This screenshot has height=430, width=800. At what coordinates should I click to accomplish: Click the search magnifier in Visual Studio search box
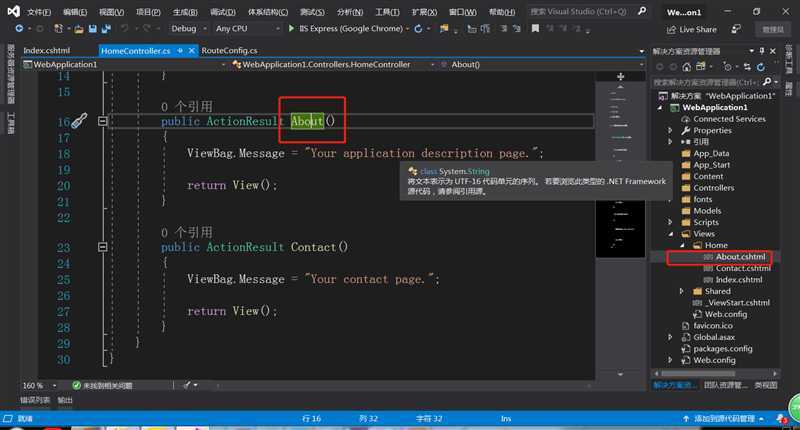point(642,11)
